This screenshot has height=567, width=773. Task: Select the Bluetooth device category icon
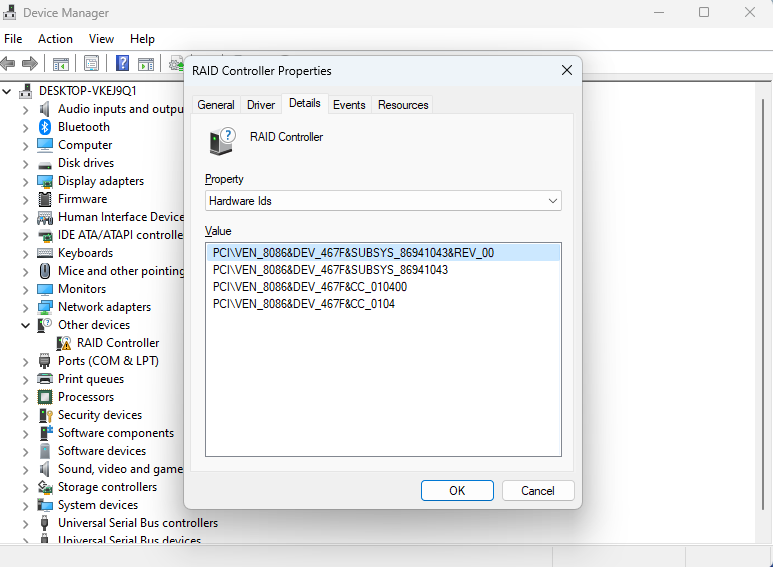point(45,127)
